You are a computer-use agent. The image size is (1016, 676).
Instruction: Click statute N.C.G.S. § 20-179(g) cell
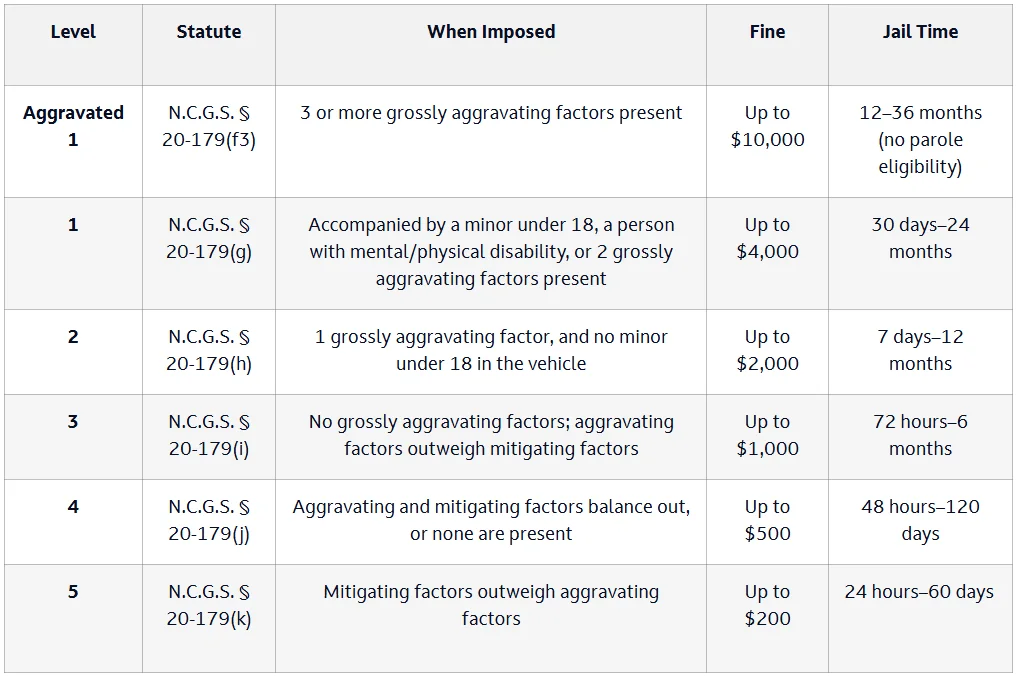(x=209, y=253)
